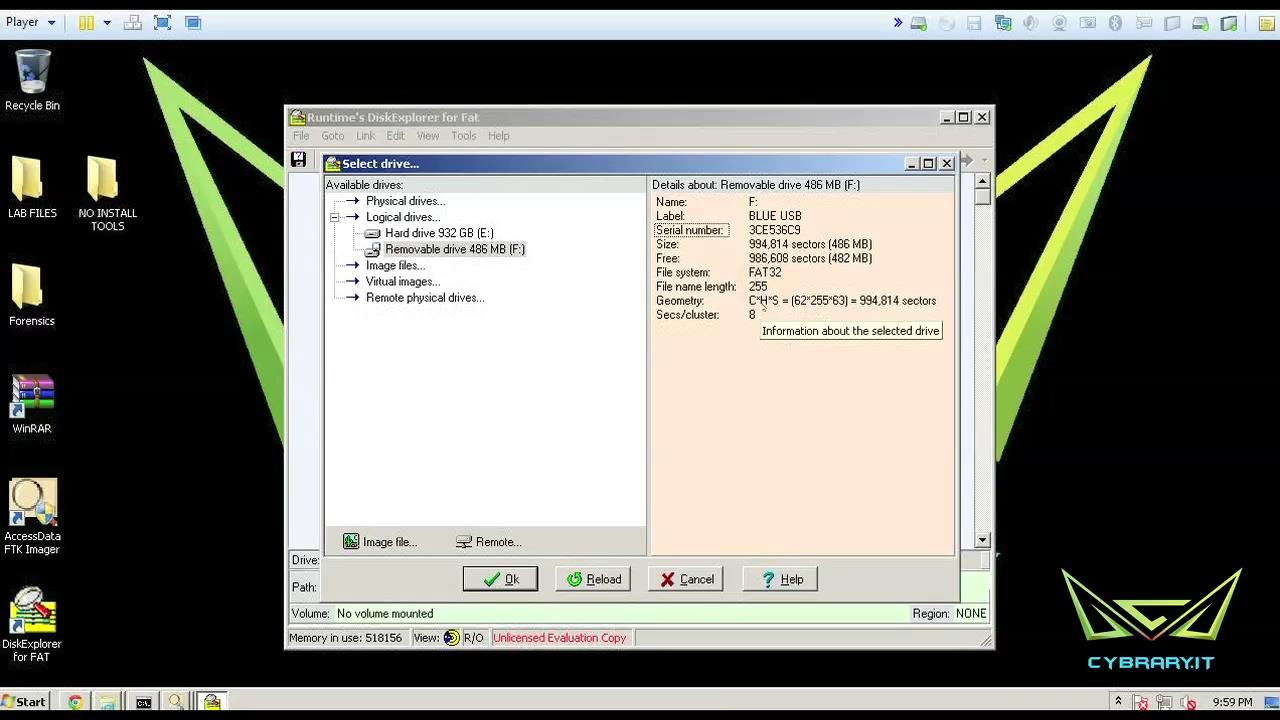Select Image files... tree entry
The height and width of the screenshot is (720, 1280).
click(395, 265)
